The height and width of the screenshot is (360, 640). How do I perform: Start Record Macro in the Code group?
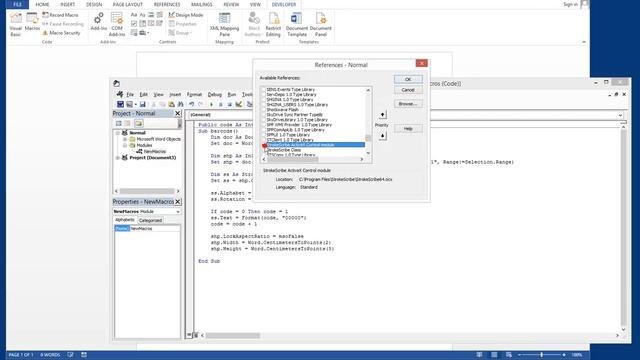pos(60,15)
